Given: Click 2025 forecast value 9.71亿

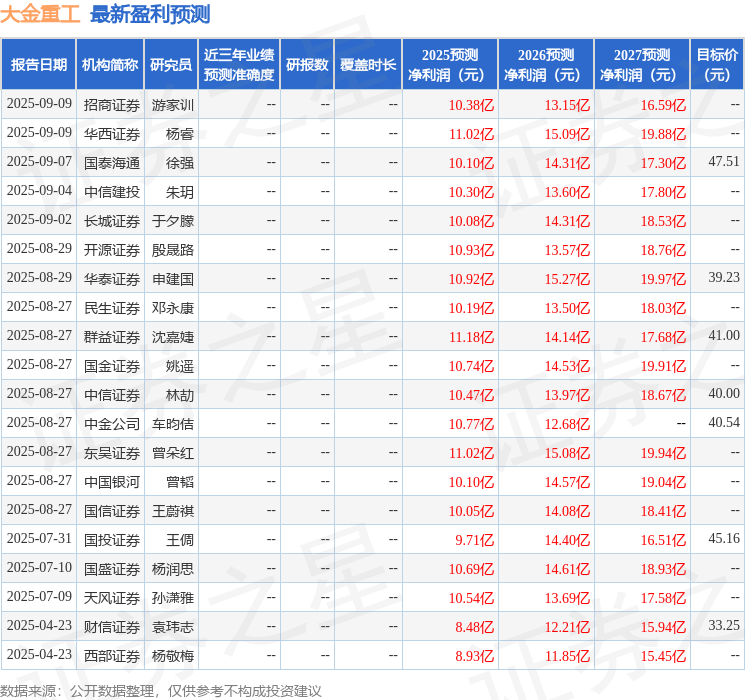Looking at the screenshot, I should coord(475,540).
